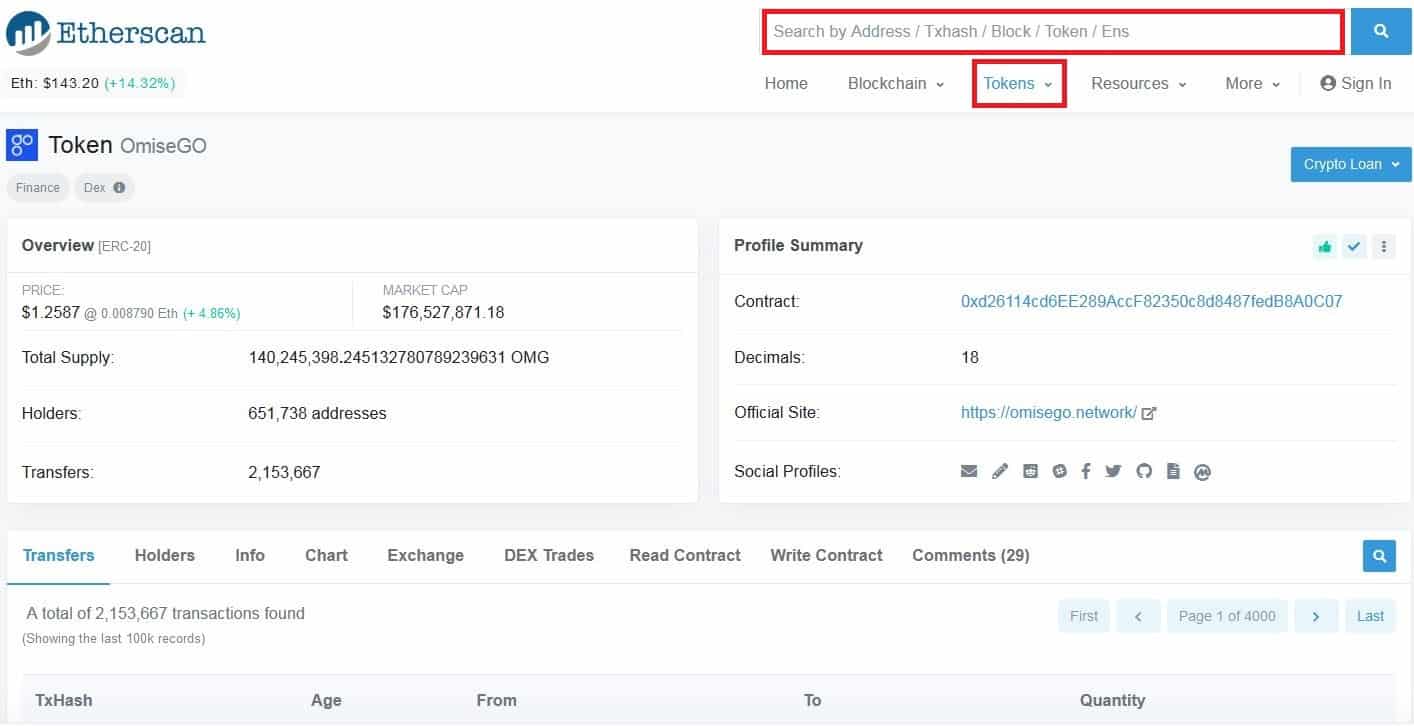Click the total supply OMG value
Viewport: 1414px width, 726px height.
coord(399,357)
